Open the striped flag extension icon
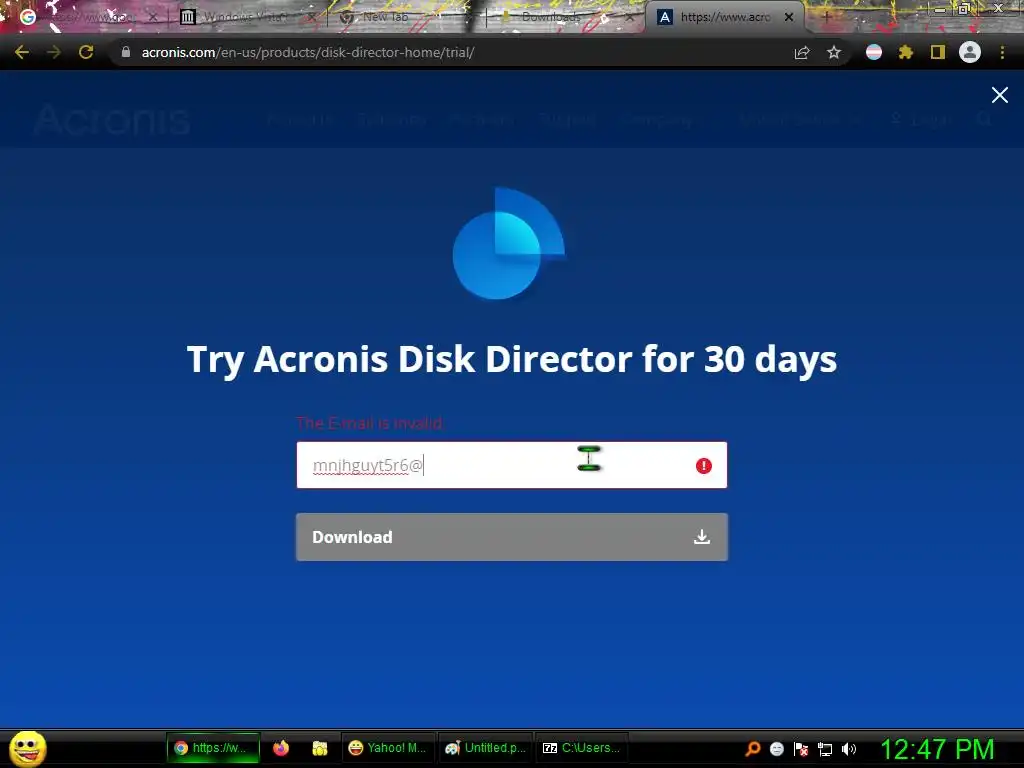Screen dimensions: 1024x768 click(874, 52)
